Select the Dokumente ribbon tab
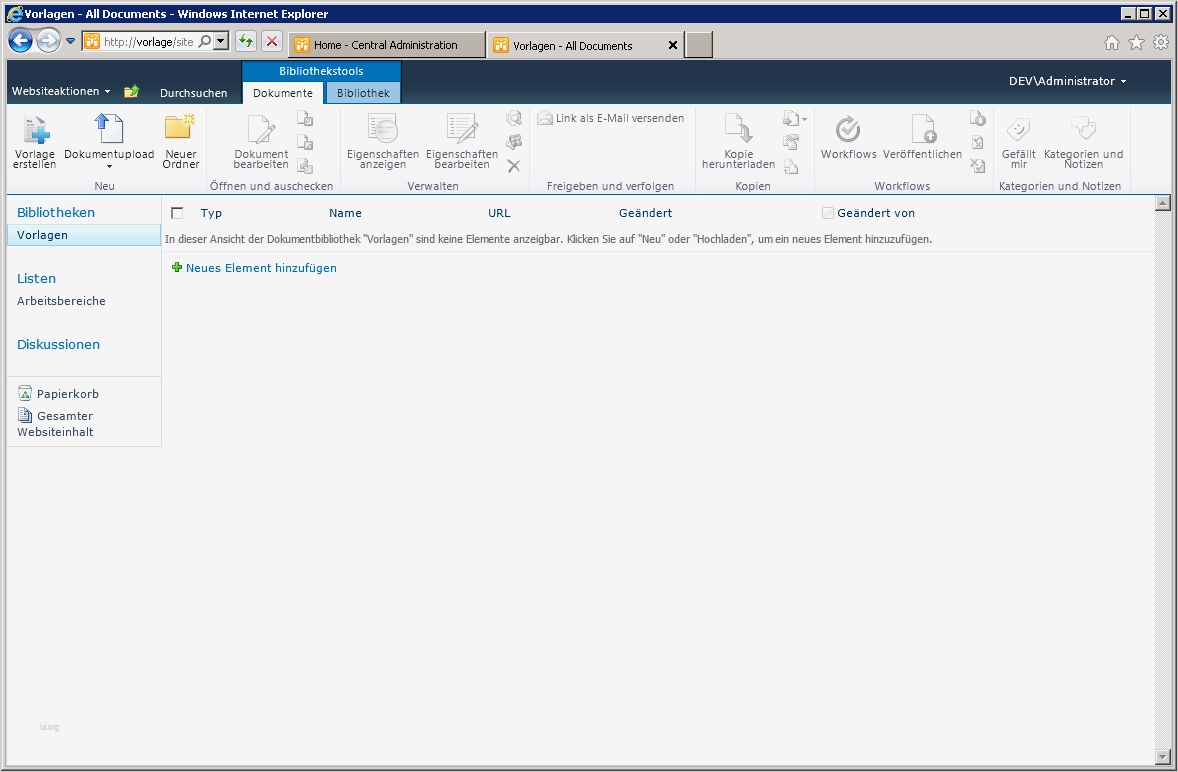This screenshot has height=772, width=1178. [x=282, y=93]
